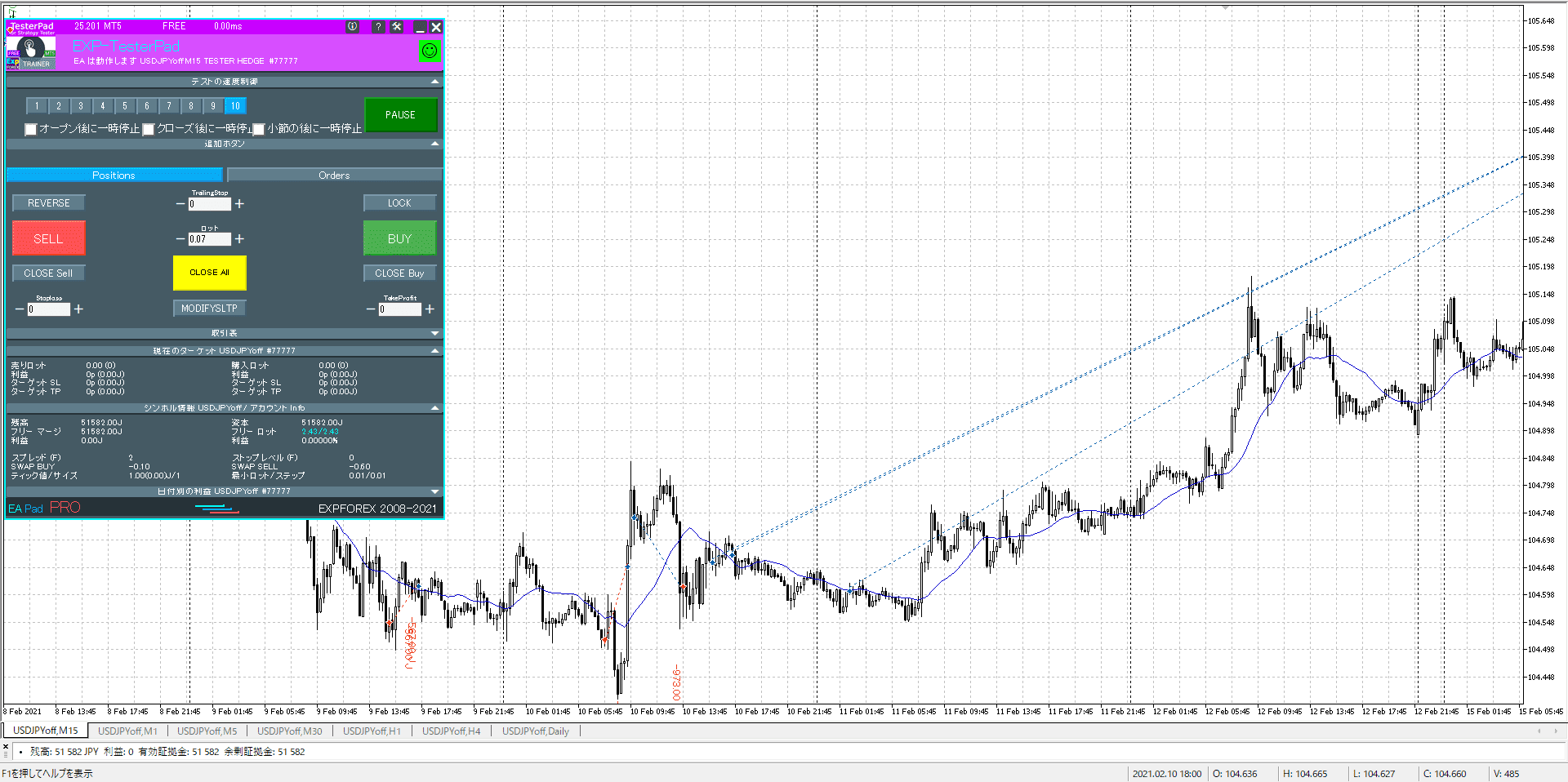Click the green PAUSE button
Image resolution: width=1568 pixels, height=782 pixels.
pos(400,115)
